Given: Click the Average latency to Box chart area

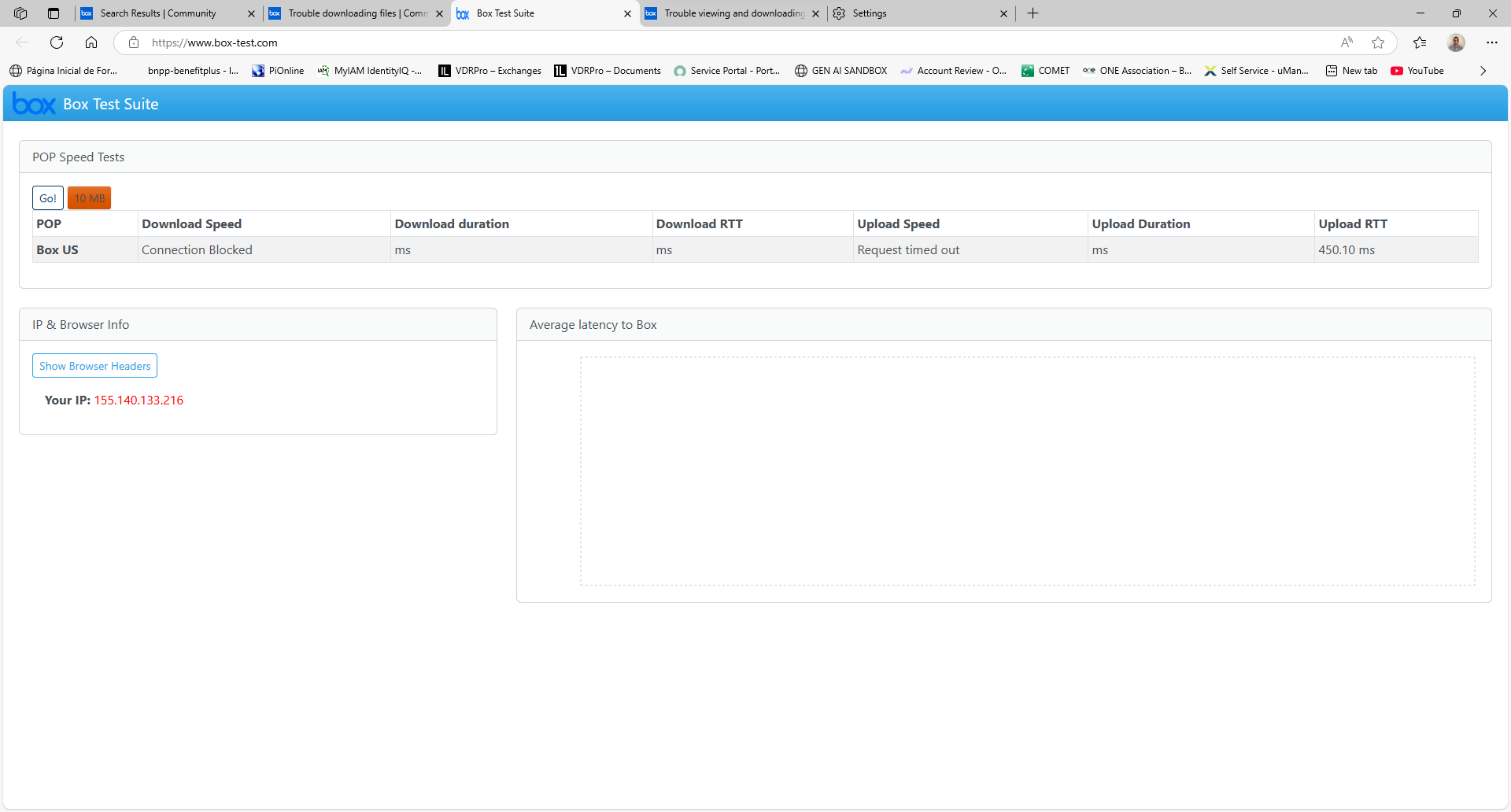Looking at the screenshot, I should (1027, 471).
